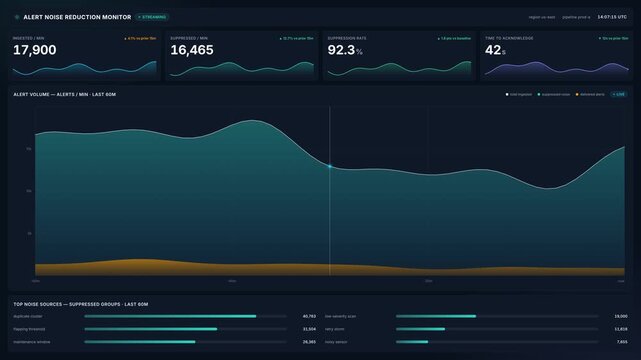Click the 42s time to acknowledge value

495,50
